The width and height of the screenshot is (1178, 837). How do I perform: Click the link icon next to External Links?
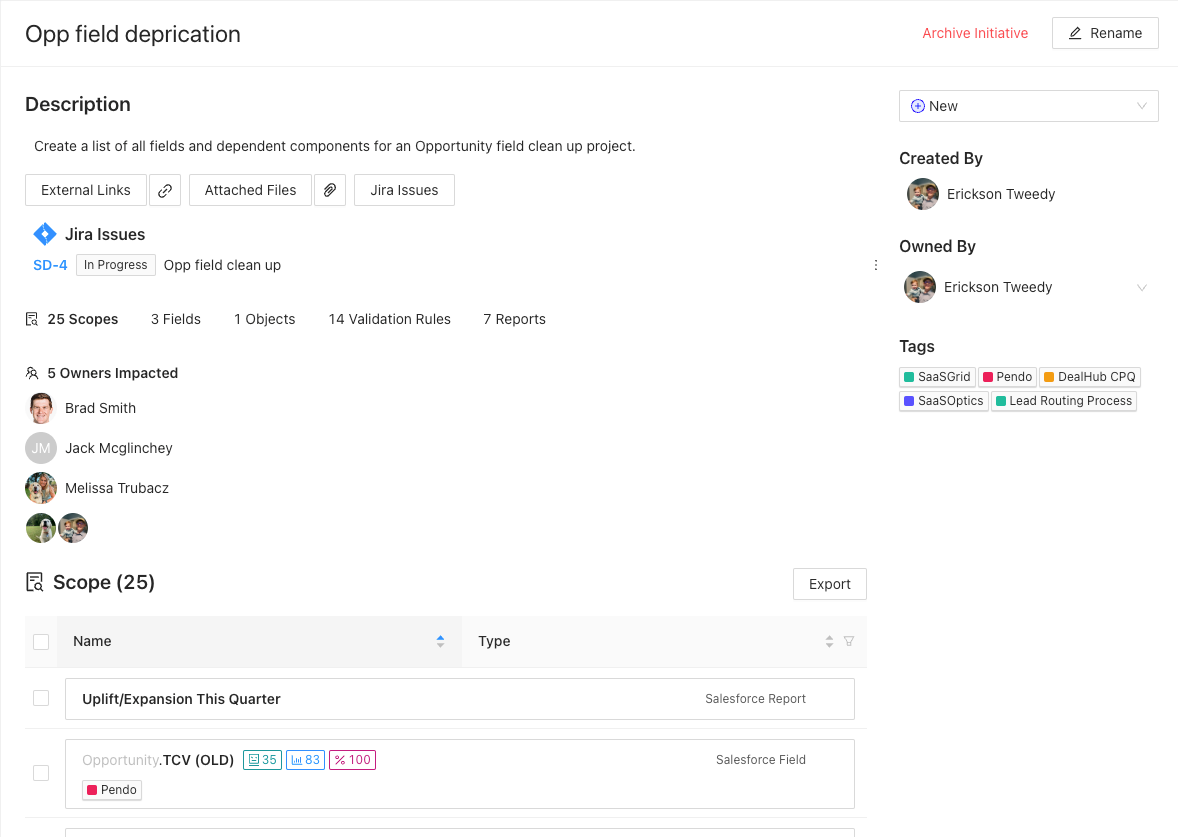pyautogui.click(x=165, y=190)
